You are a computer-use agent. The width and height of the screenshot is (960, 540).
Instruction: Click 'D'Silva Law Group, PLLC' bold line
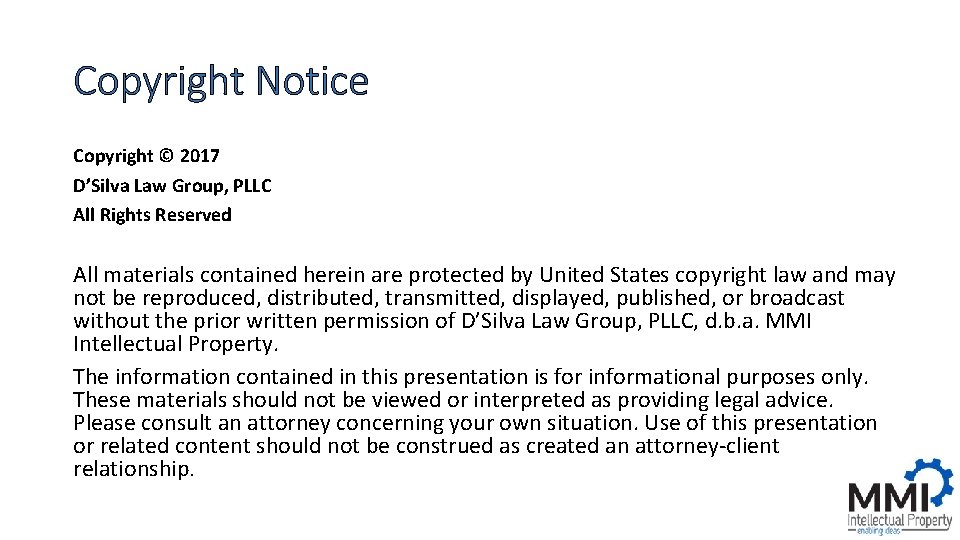pos(172,186)
